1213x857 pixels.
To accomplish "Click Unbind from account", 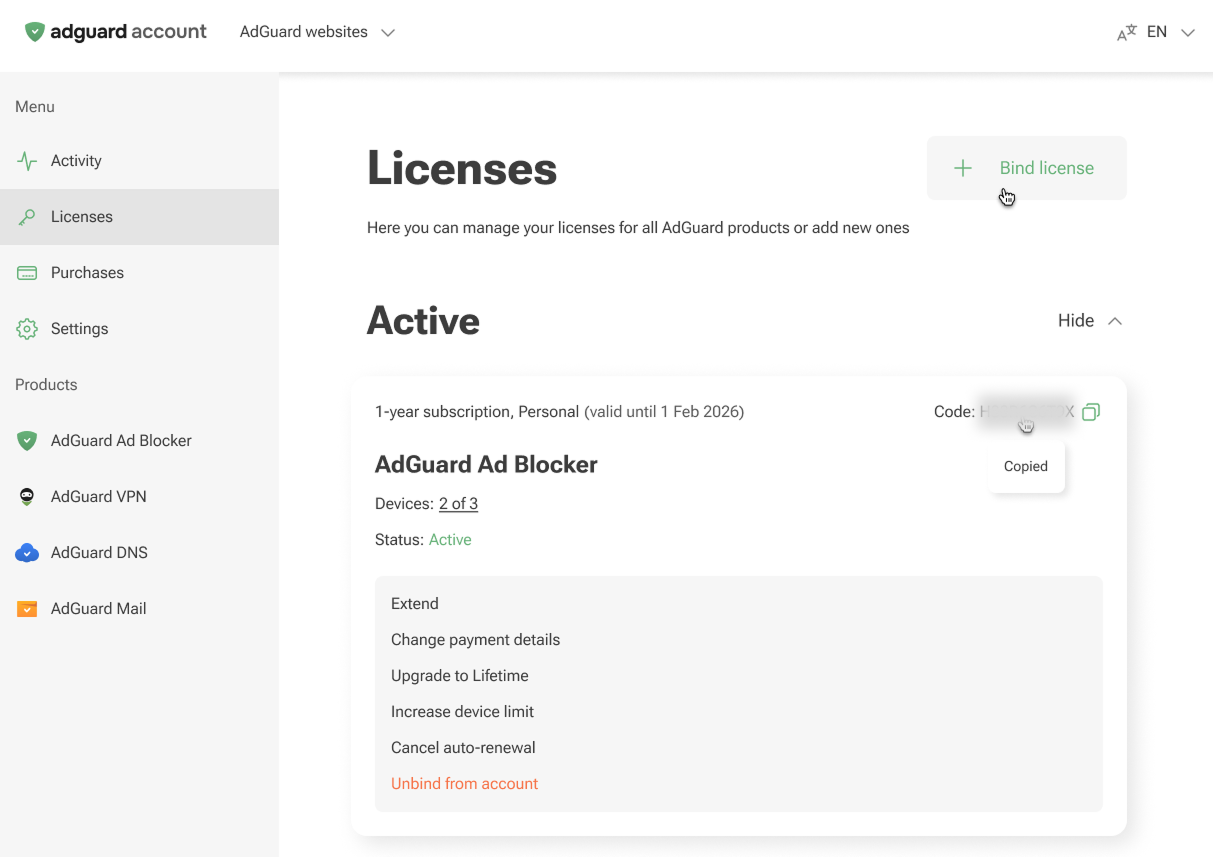I will pos(464,784).
